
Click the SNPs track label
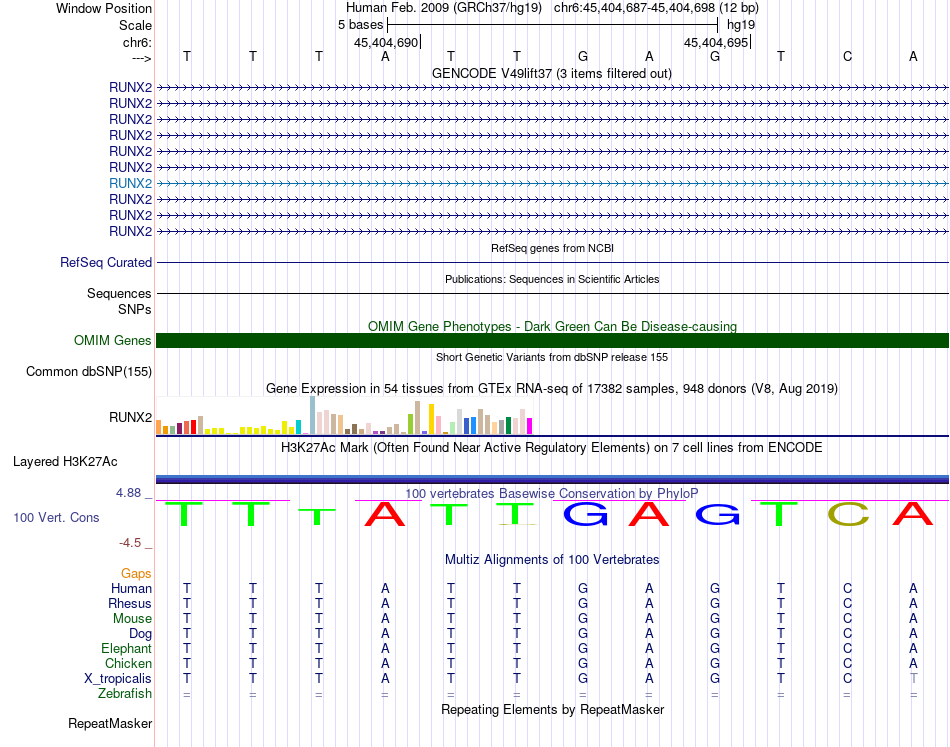click(135, 309)
